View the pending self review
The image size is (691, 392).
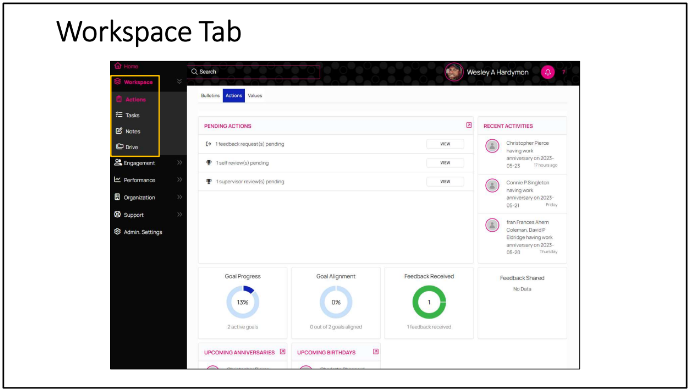(x=445, y=163)
